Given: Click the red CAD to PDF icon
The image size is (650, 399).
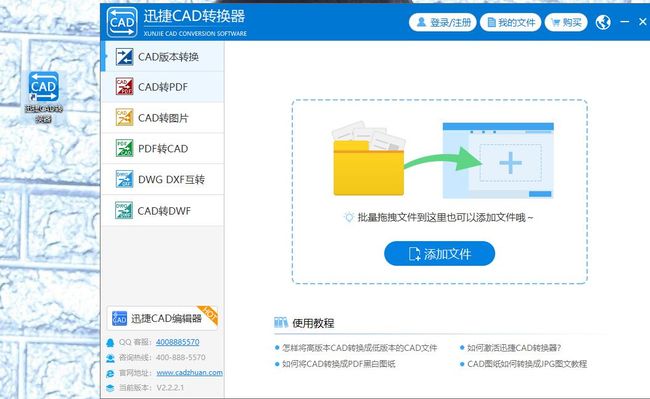Looking at the screenshot, I should [x=124, y=86].
